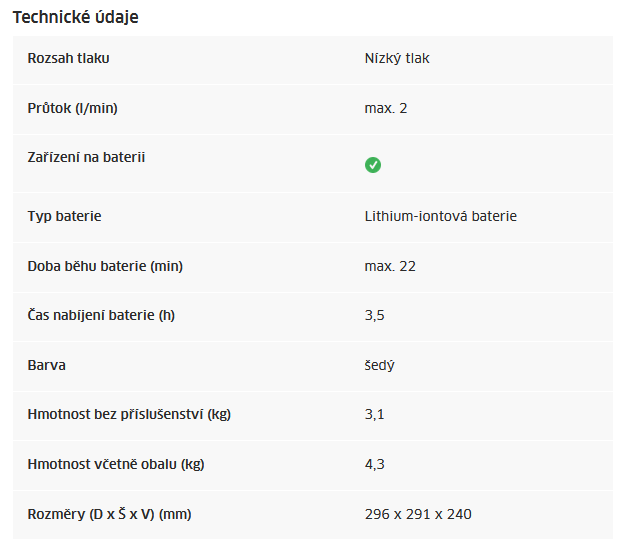Click the green checkmark battery icon
The height and width of the screenshot is (551, 622).
372,165
